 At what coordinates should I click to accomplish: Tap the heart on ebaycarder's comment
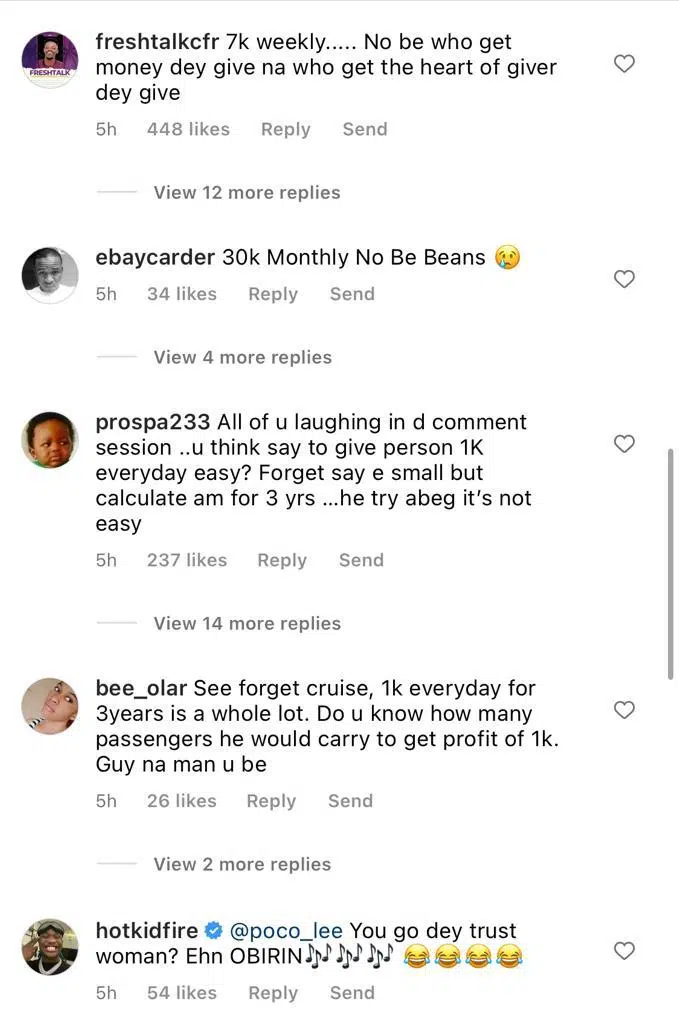pos(624,279)
